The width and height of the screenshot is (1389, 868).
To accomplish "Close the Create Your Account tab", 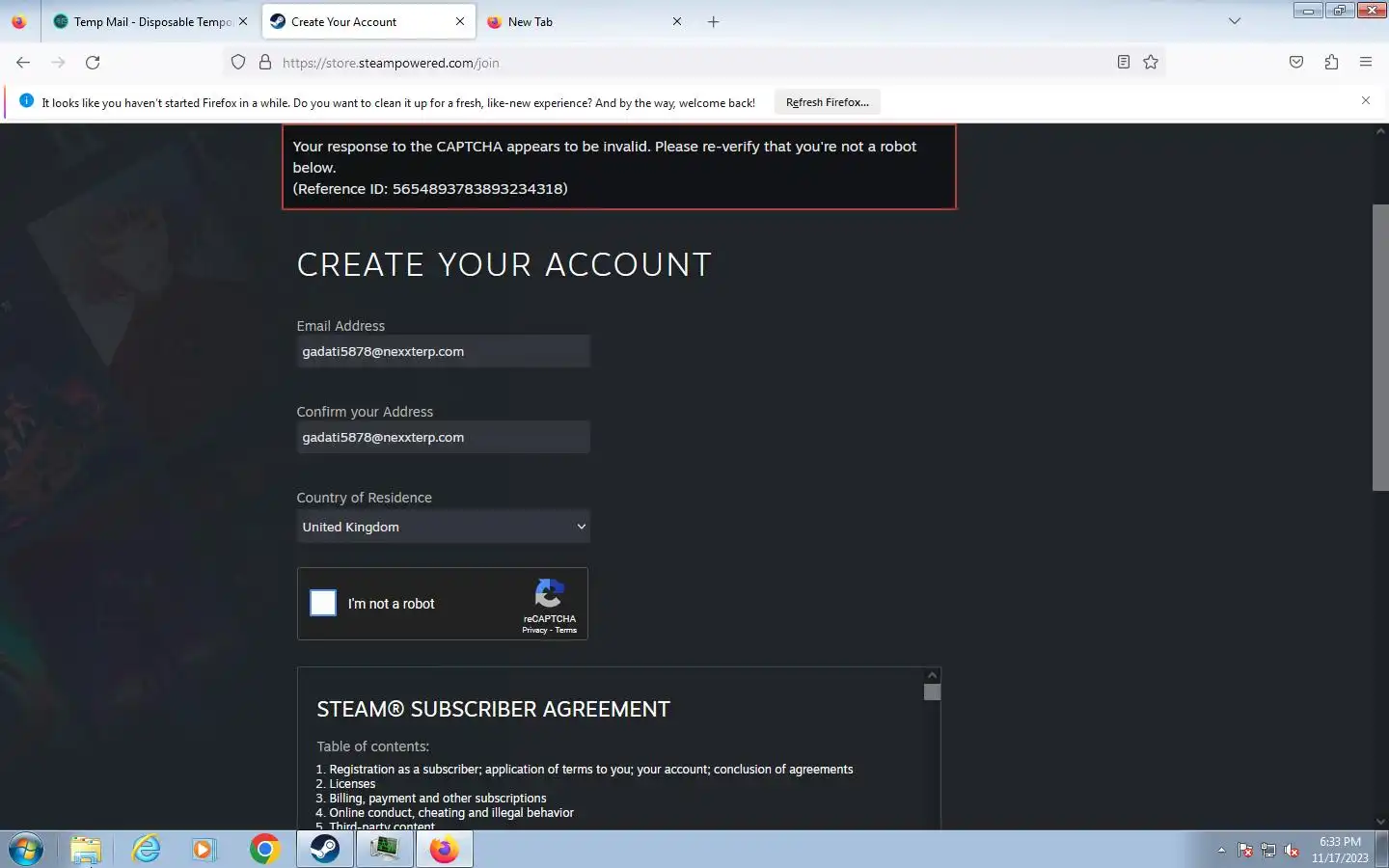I will [460, 21].
